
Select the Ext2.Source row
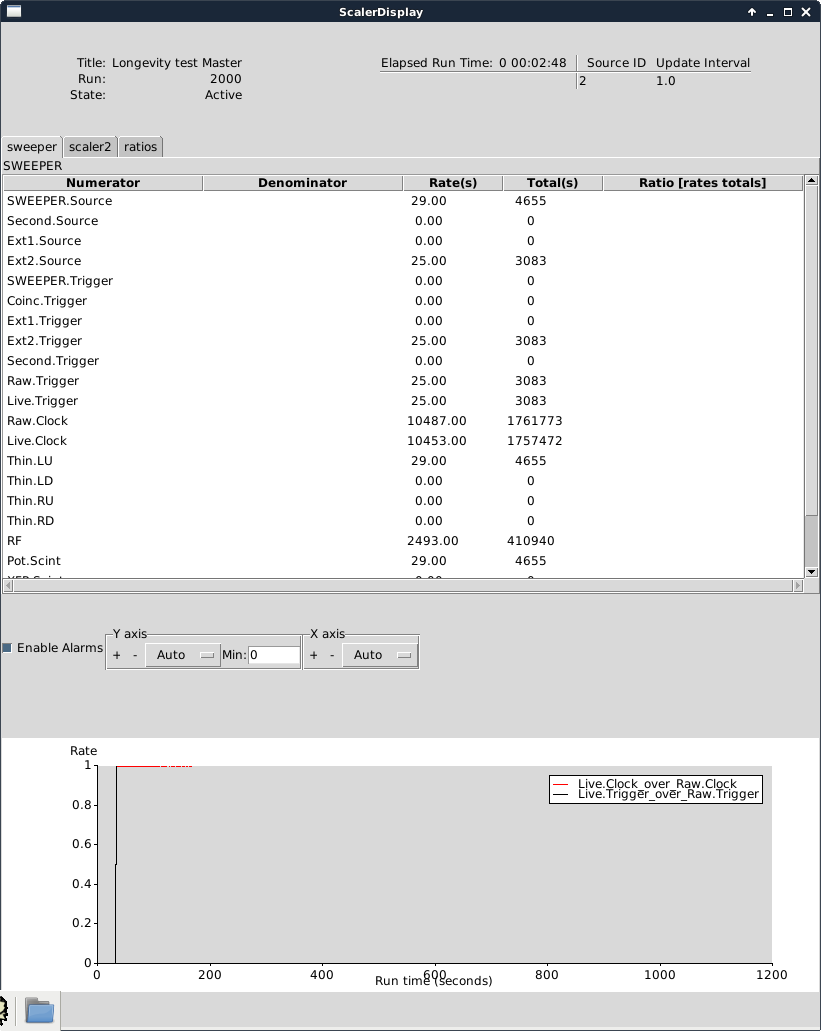pyautogui.click(x=404, y=261)
